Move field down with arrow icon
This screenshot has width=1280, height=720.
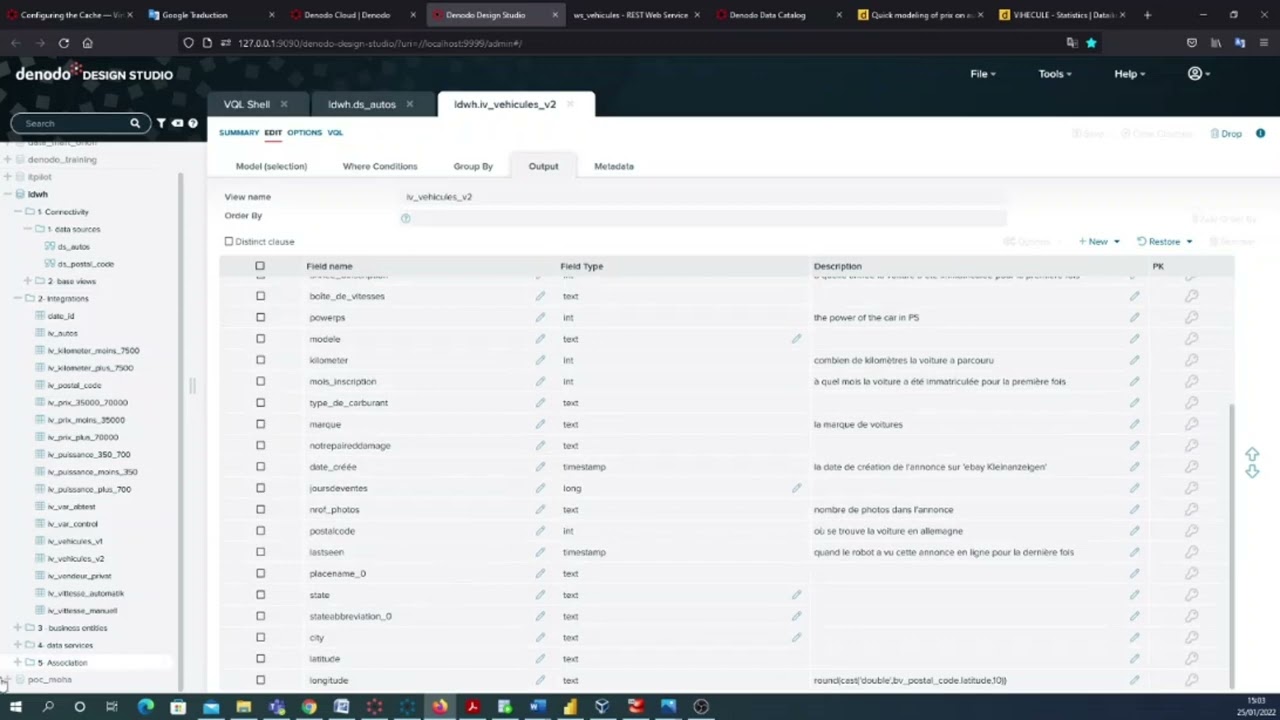tap(1252, 471)
